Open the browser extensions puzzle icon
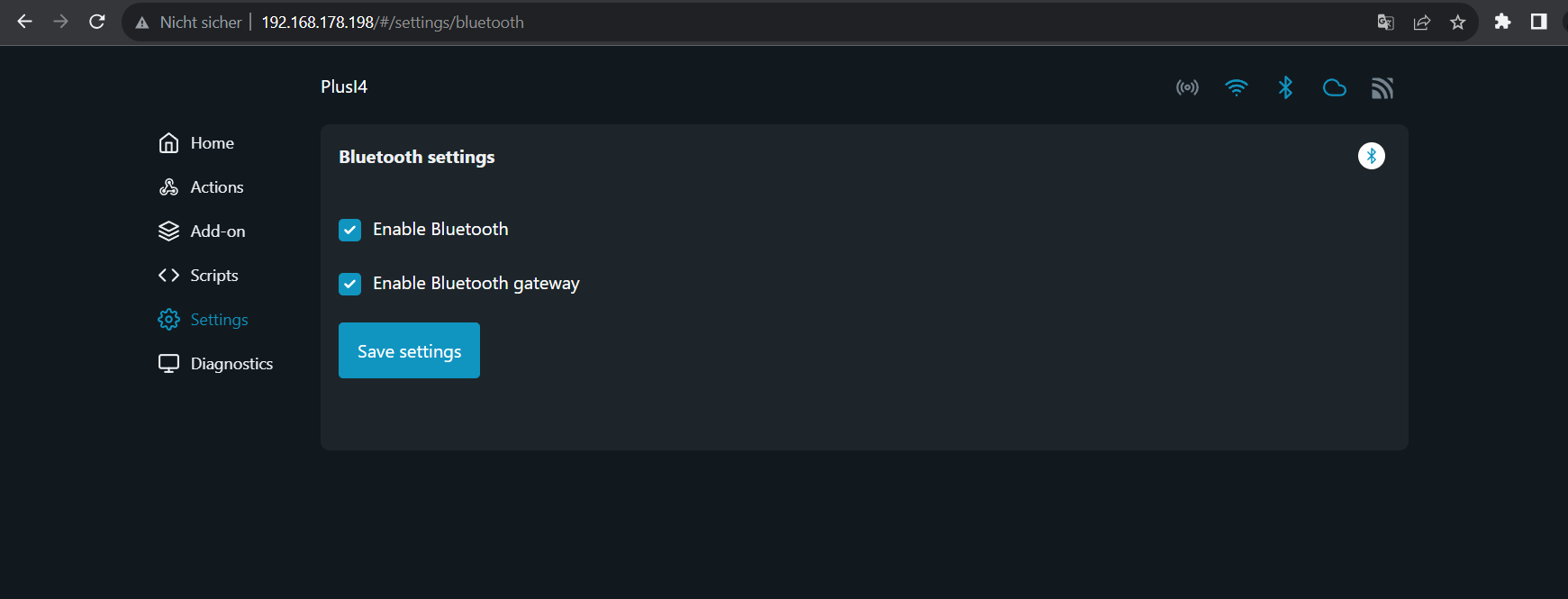The image size is (1568, 599). coord(1502,22)
